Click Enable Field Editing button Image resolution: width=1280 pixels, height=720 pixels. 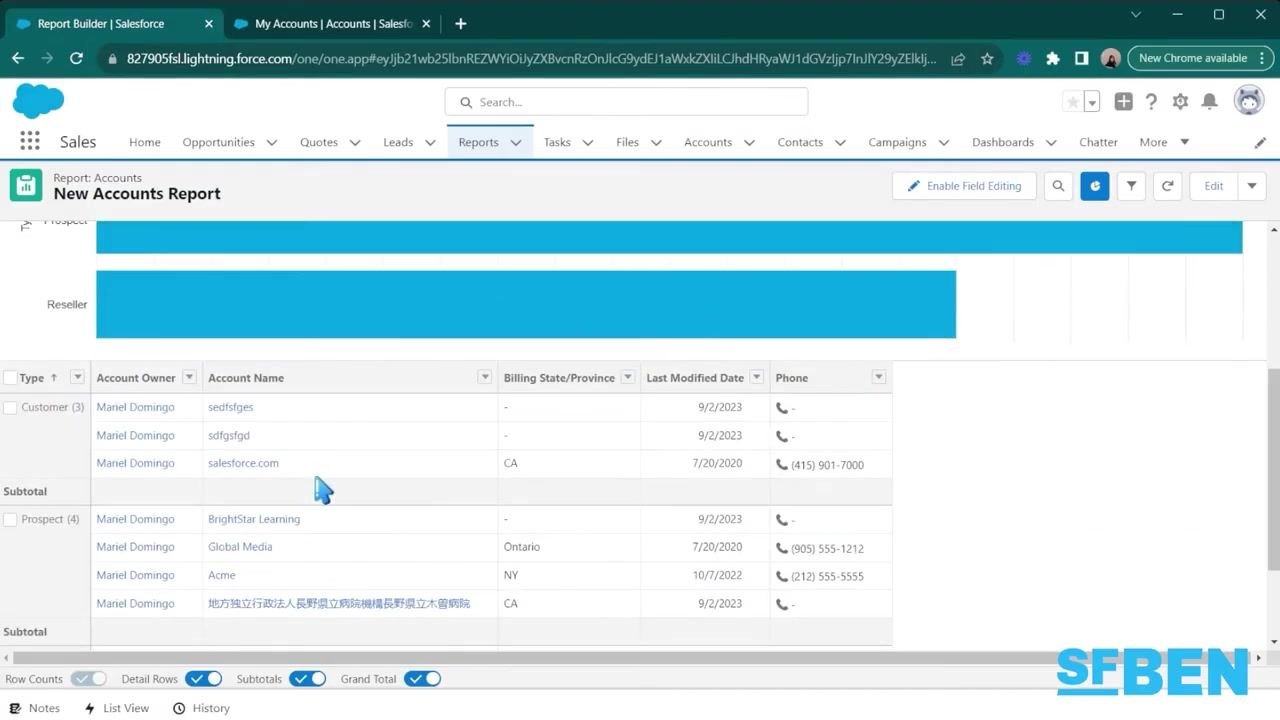click(964, 186)
